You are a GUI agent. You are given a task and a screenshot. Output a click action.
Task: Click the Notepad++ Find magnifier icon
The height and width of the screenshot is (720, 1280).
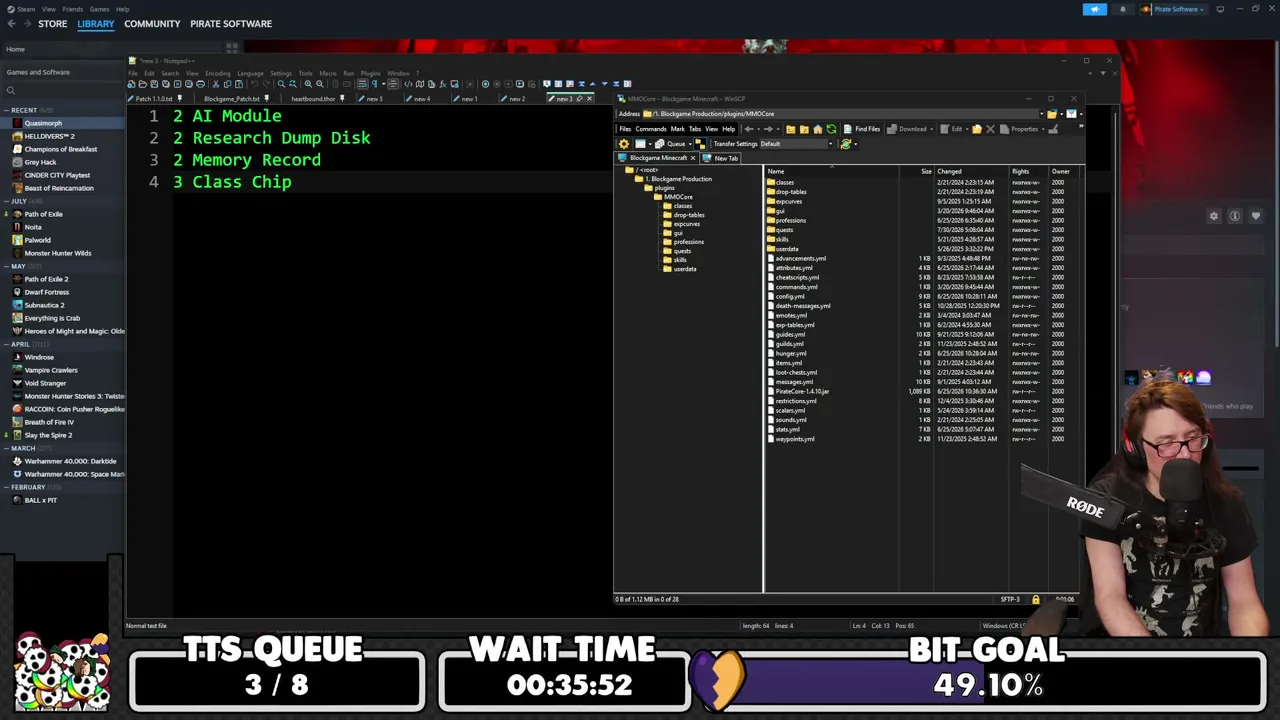281,84
